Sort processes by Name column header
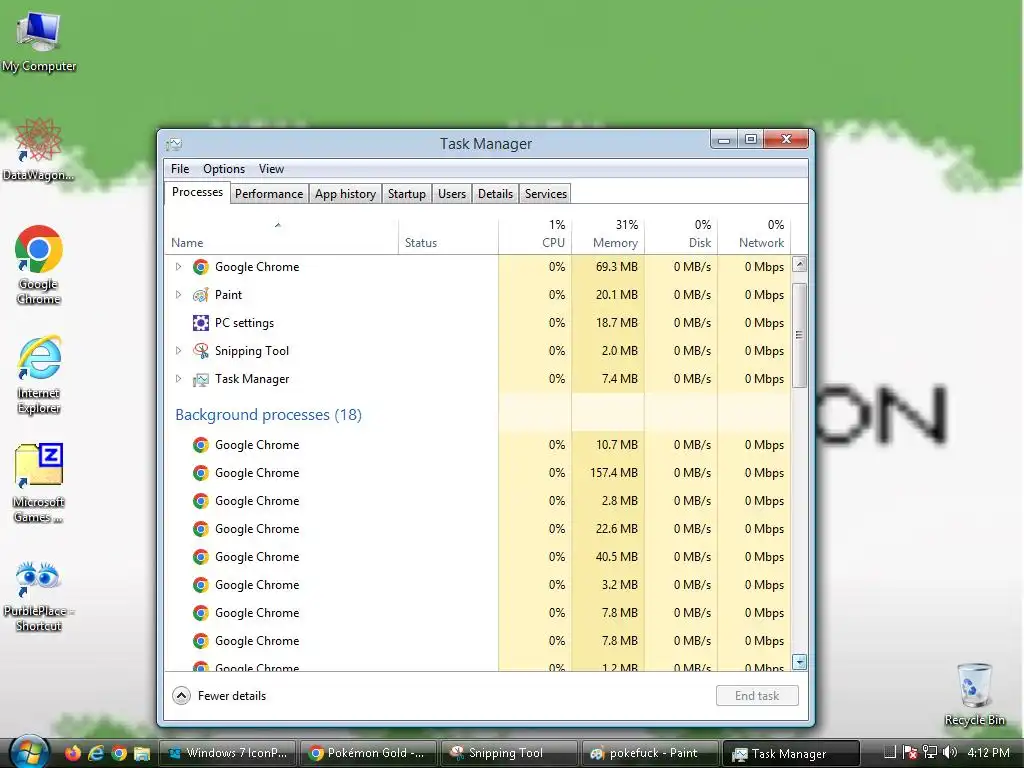The image size is (1024, 768). coord(281,236)
